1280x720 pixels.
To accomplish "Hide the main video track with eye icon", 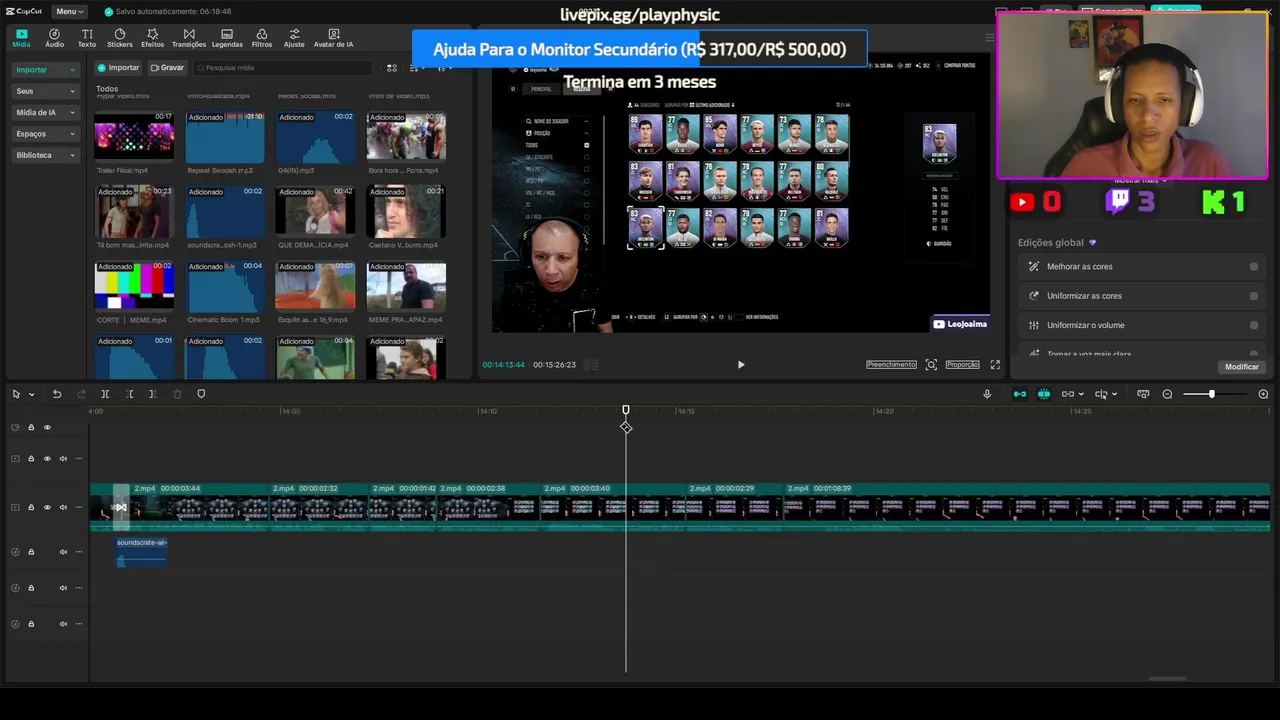I will tap(47, 508).
